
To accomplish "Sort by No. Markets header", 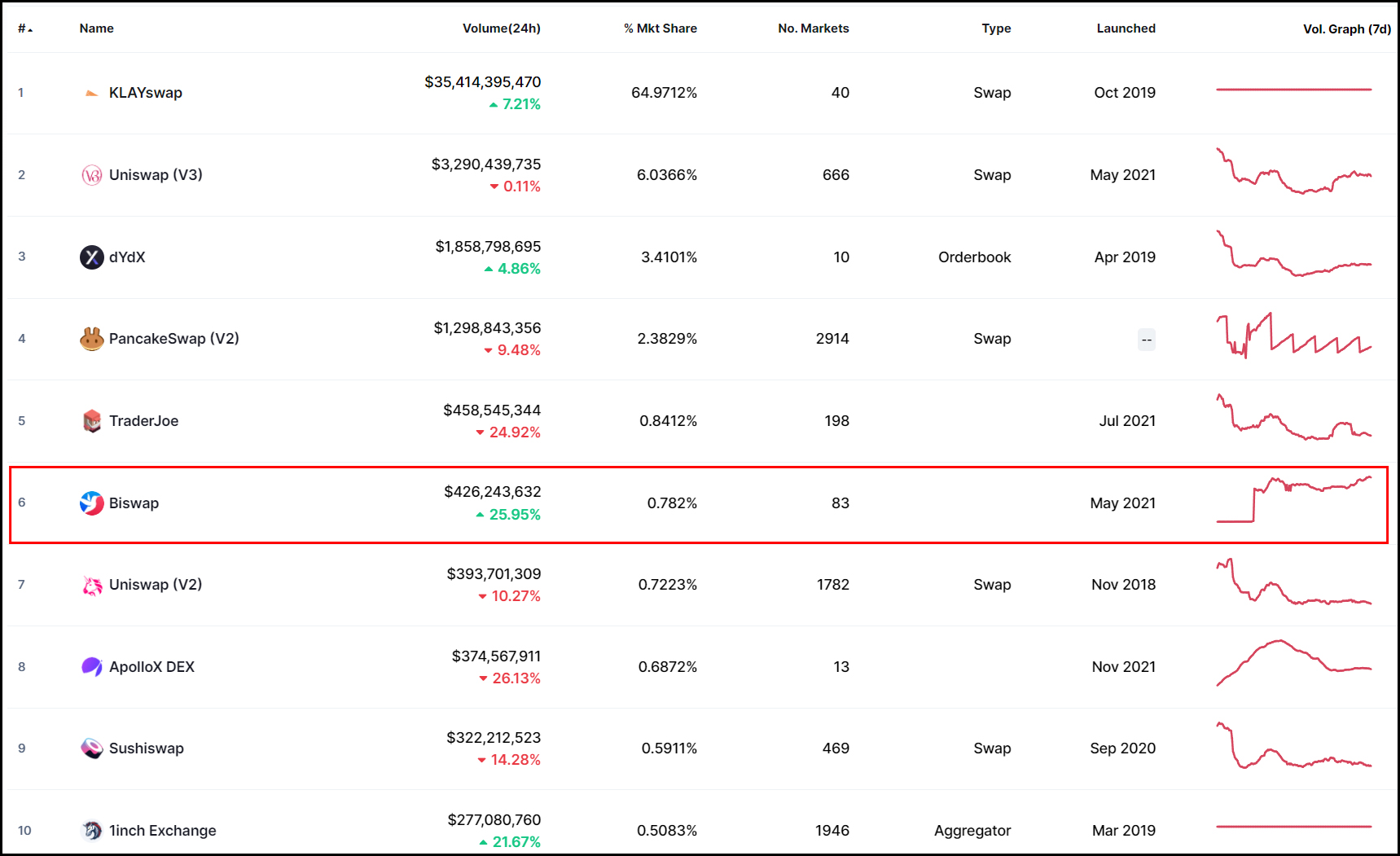I will (x=814, y=29).
